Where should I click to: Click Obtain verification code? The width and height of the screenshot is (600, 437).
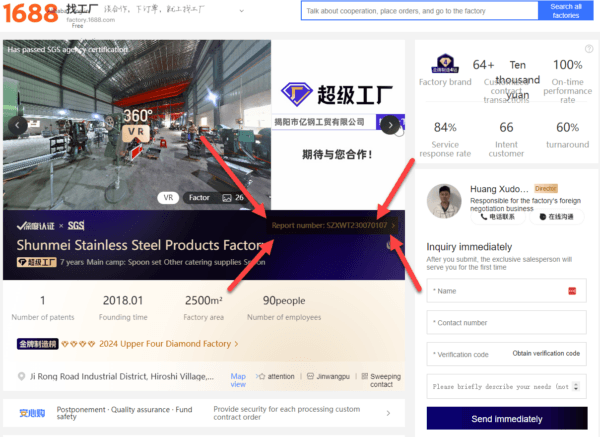click(546, 353)
